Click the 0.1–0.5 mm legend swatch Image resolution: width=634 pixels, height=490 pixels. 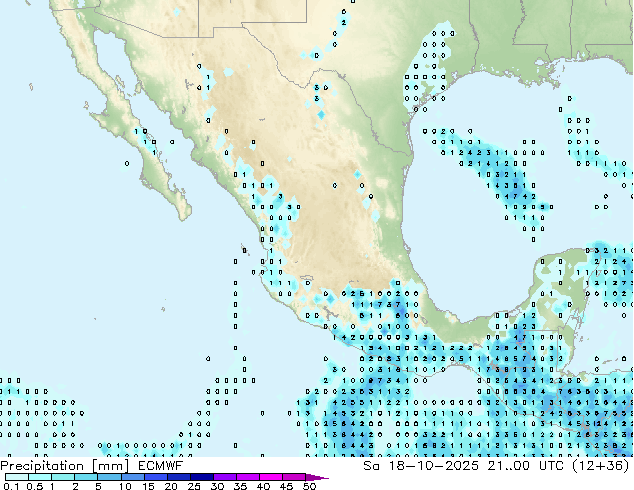[x=17, y=477]
